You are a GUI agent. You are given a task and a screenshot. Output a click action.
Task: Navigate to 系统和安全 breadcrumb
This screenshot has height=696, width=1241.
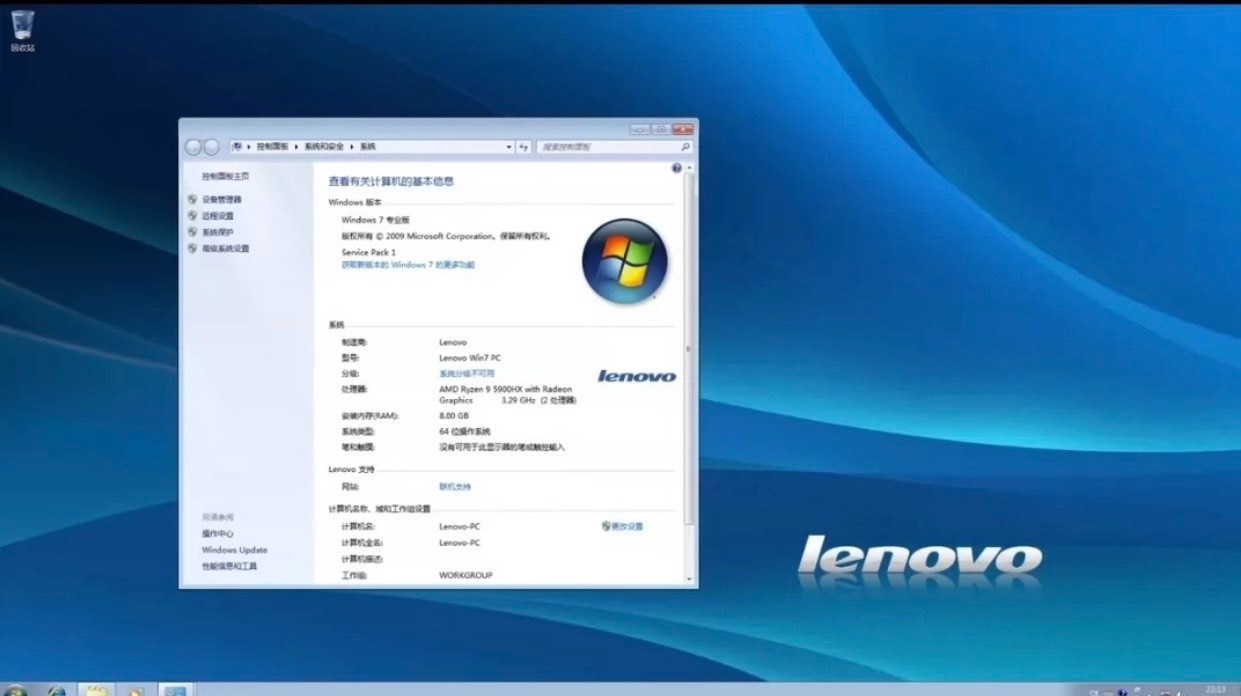click(x=324, y=147)
